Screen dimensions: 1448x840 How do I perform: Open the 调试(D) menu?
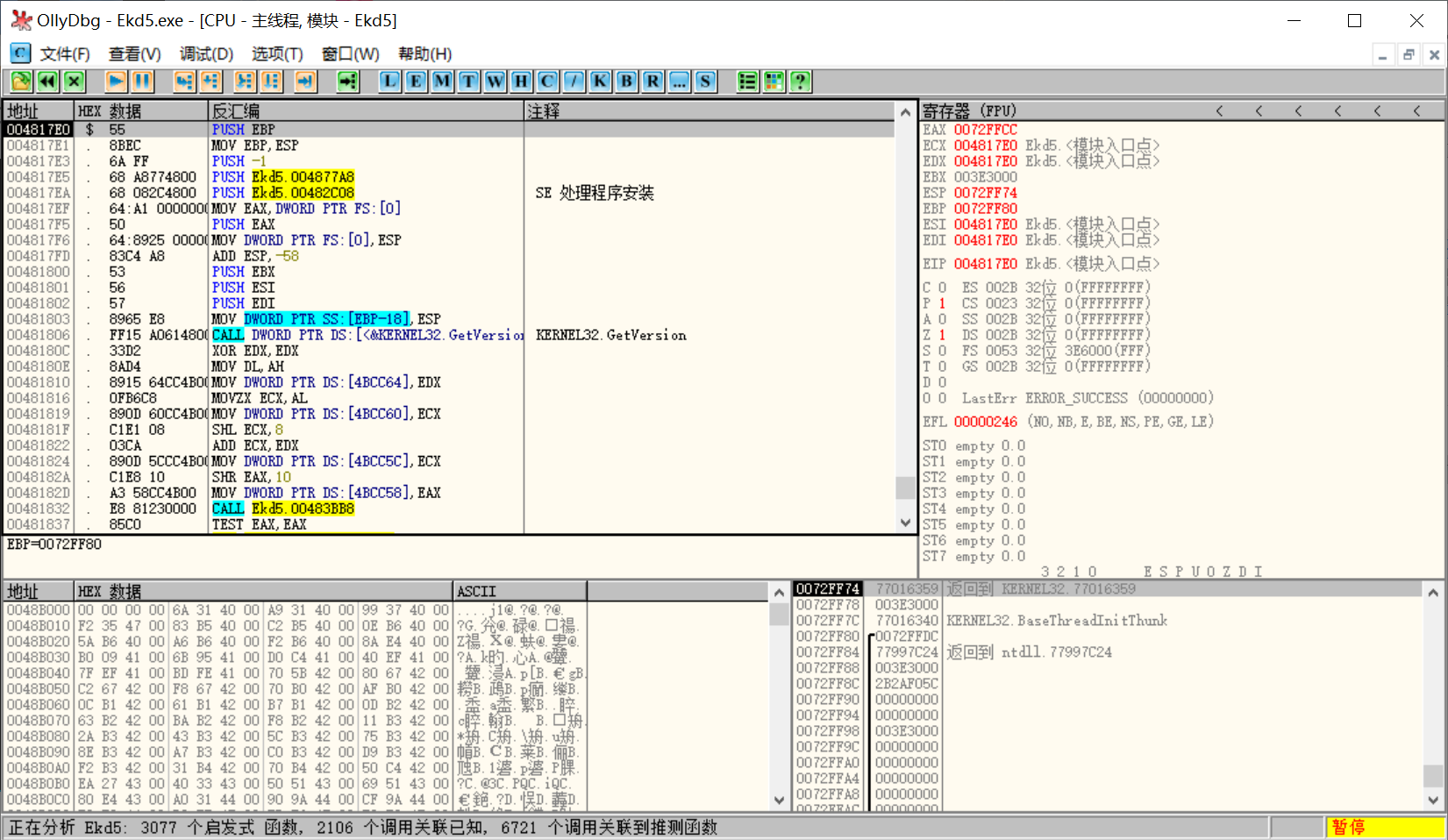tap(206, 53)
